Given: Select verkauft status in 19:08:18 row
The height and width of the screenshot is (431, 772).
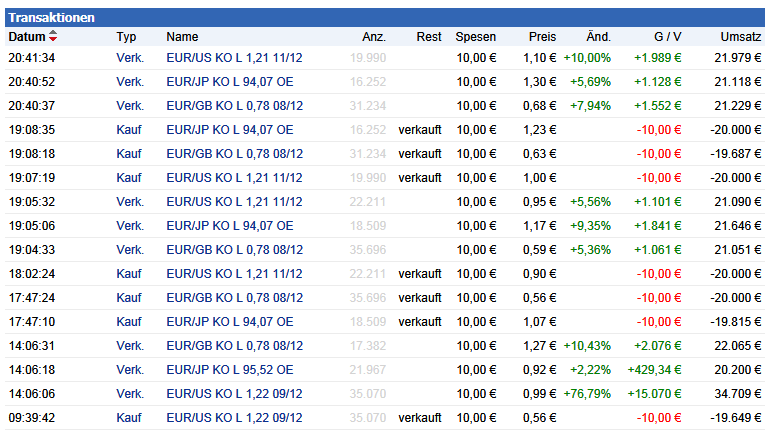Looking at the screenshot, I should (420, 154).
